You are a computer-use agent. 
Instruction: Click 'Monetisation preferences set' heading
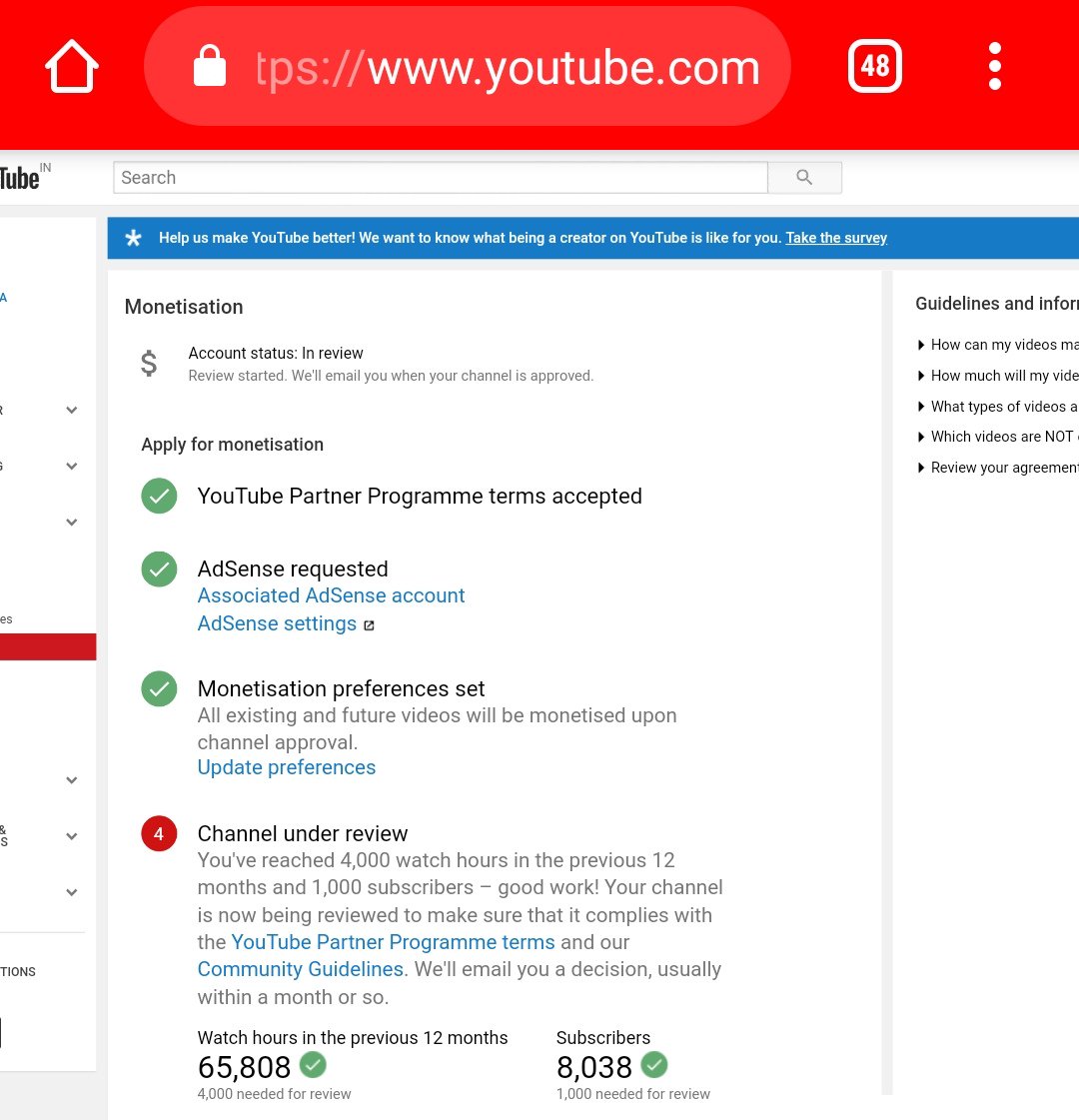coord(342,688)
